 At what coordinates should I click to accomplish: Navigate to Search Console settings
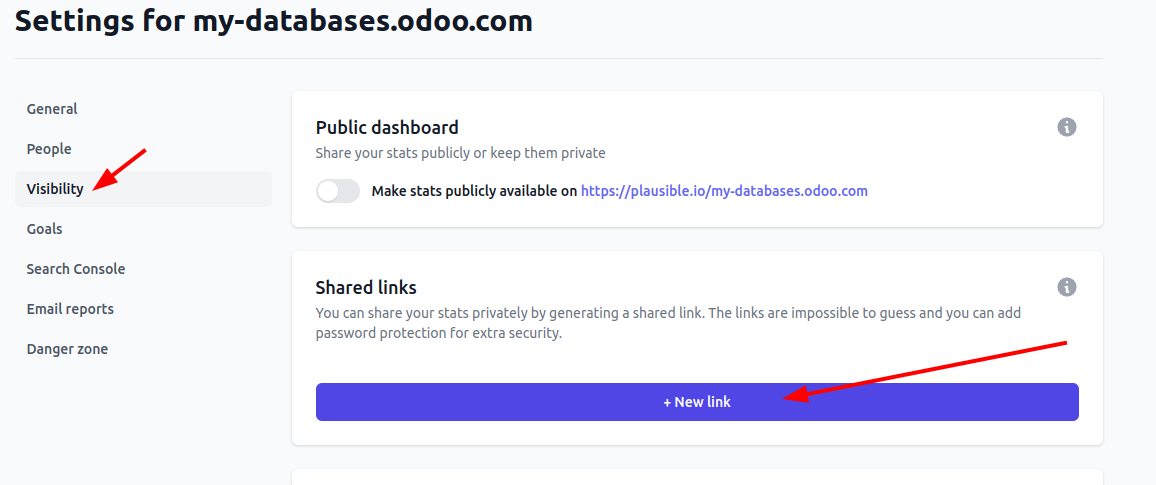click(76, 269)
